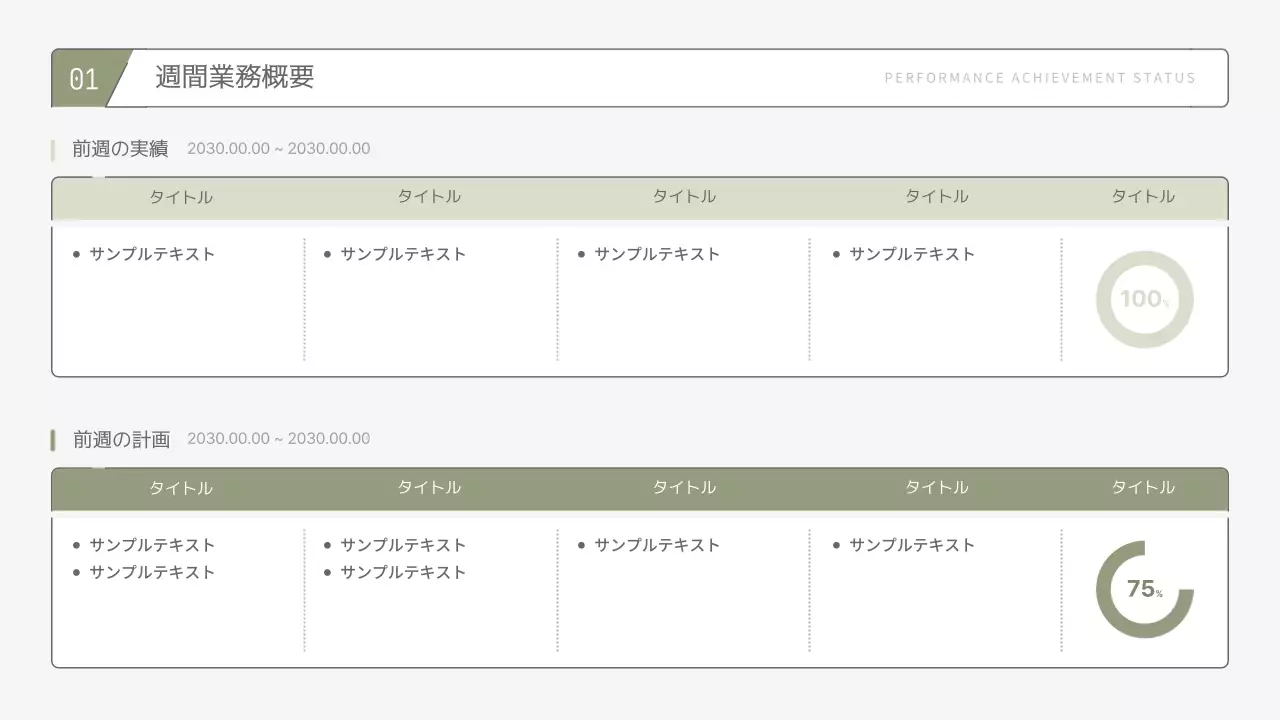Click the 75% progress ring value

[1144, 589]
